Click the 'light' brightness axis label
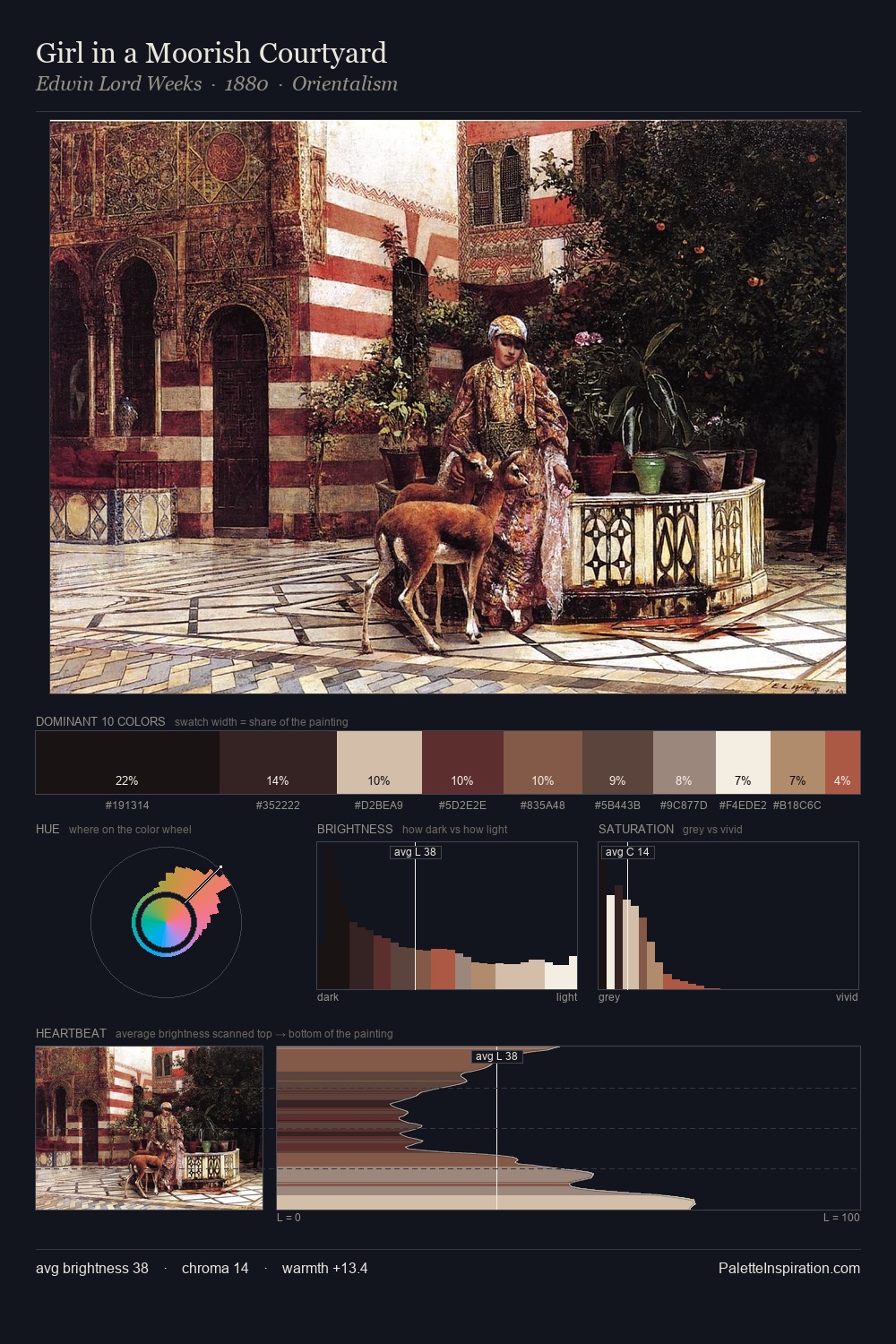Image resolution: width=896 pixels, height=1344 pixels. 566,997
